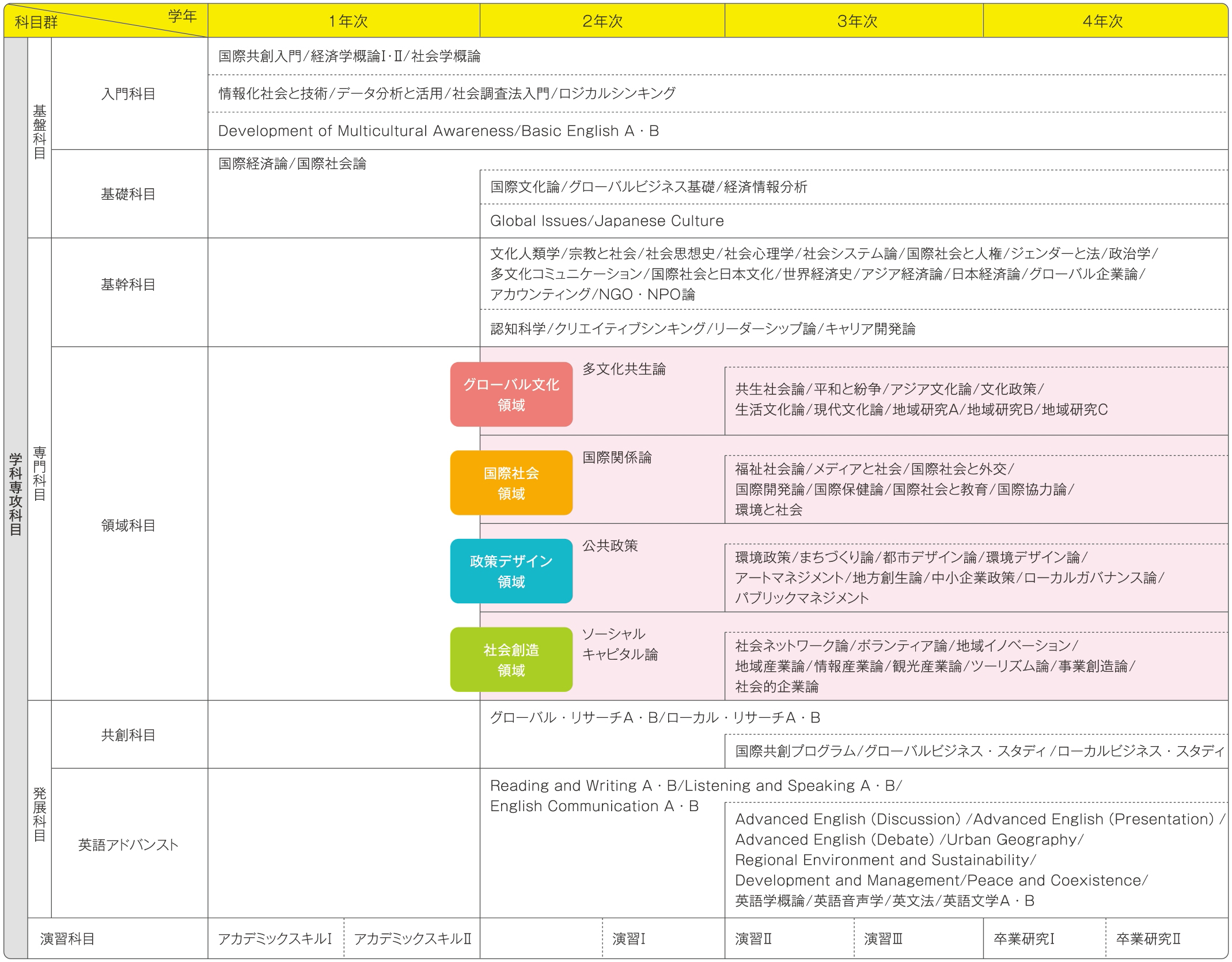Click Advanced English (Discussion) line
The height and width of the screenshot is (962, 1232).
point(980,819)
